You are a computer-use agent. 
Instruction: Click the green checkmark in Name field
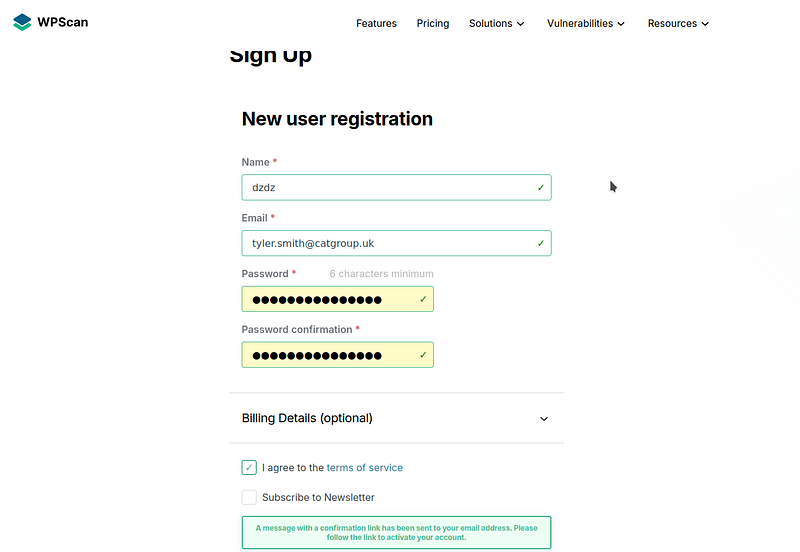click(541, 188)
